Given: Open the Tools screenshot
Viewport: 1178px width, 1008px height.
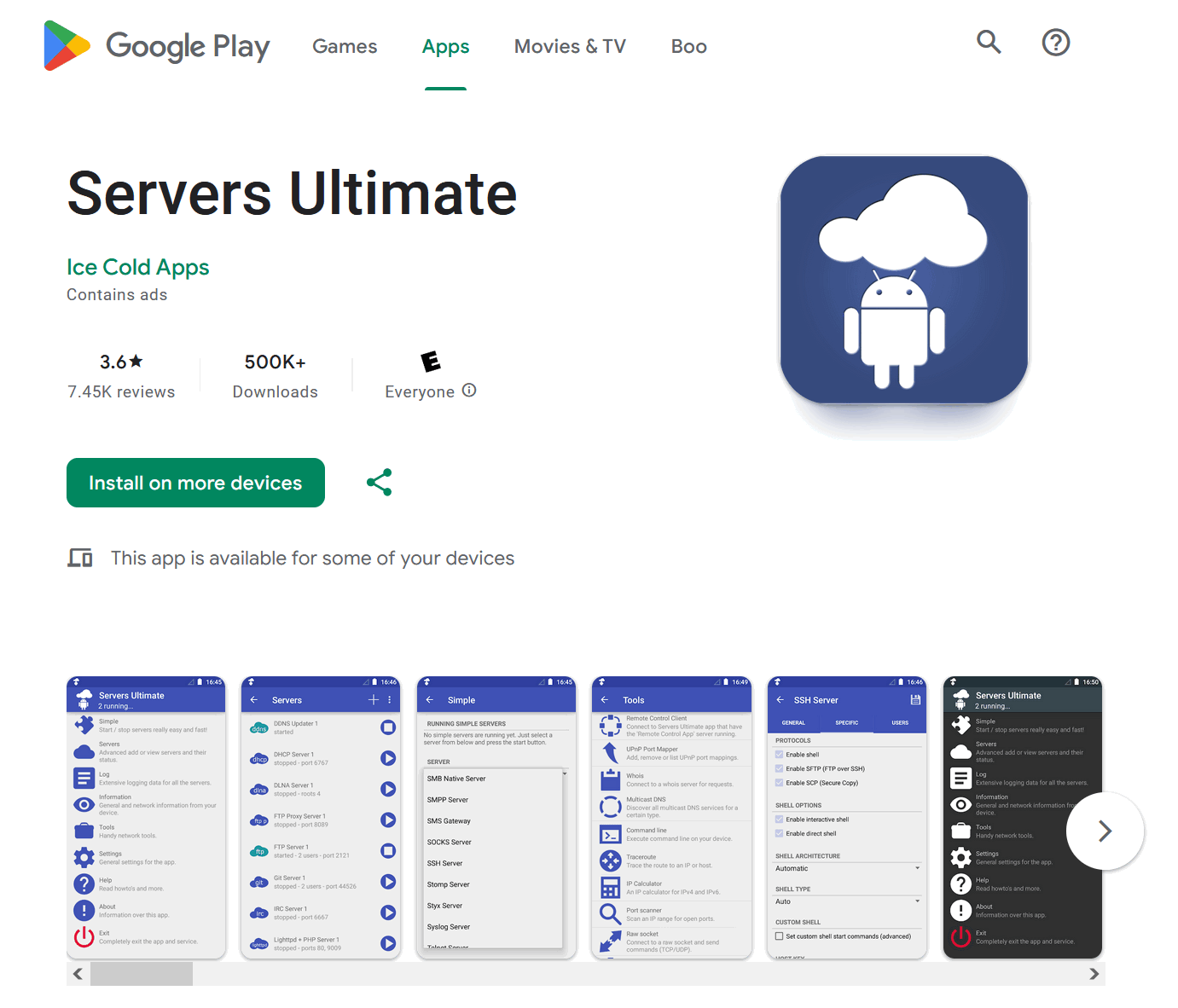Looking at the screenshot, I should coord(671,818).
